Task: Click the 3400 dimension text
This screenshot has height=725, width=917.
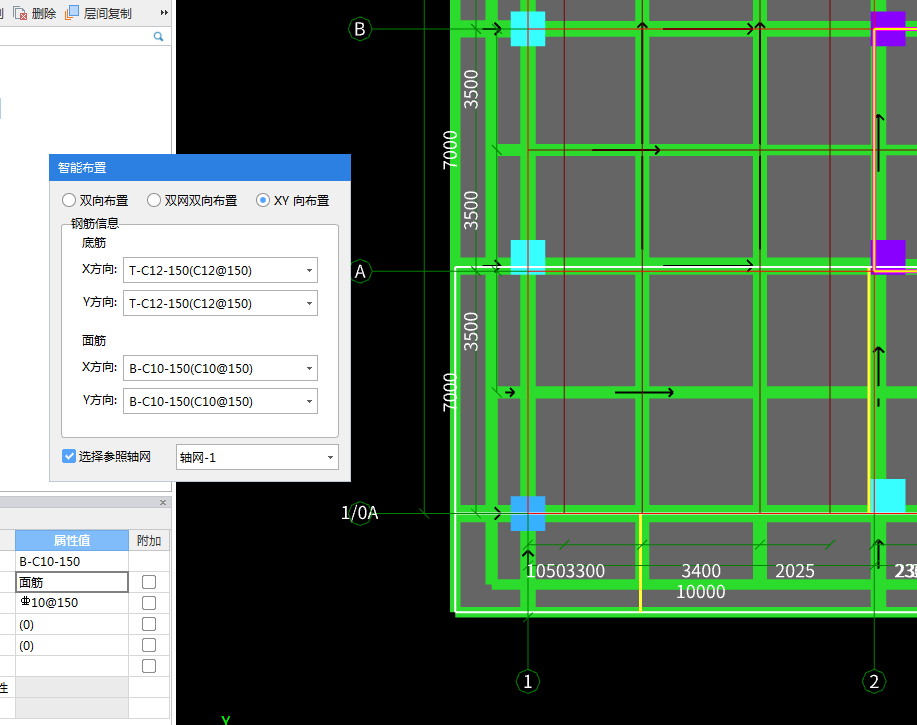Action: (701, 571)
